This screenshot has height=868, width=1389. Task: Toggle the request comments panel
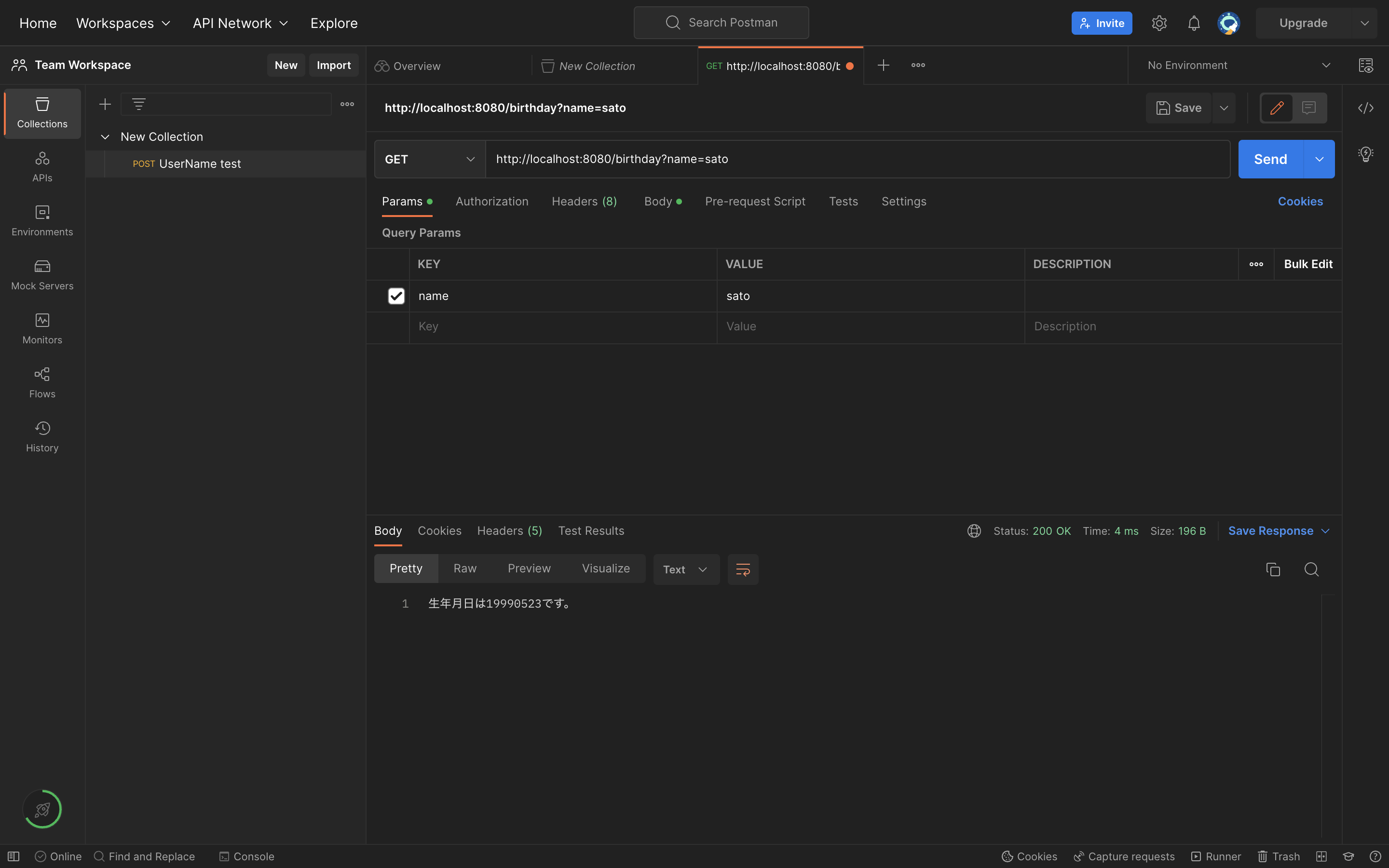pyautogui.click(x=1308, y=108)
